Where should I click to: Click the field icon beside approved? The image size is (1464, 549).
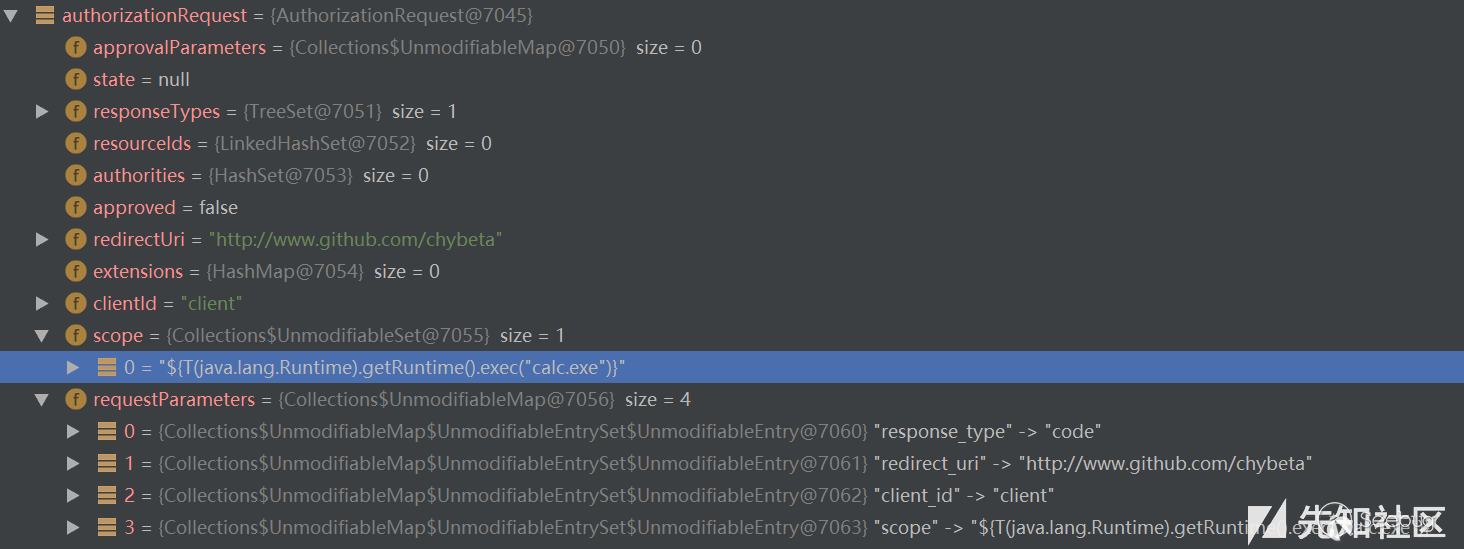point(75,207)
